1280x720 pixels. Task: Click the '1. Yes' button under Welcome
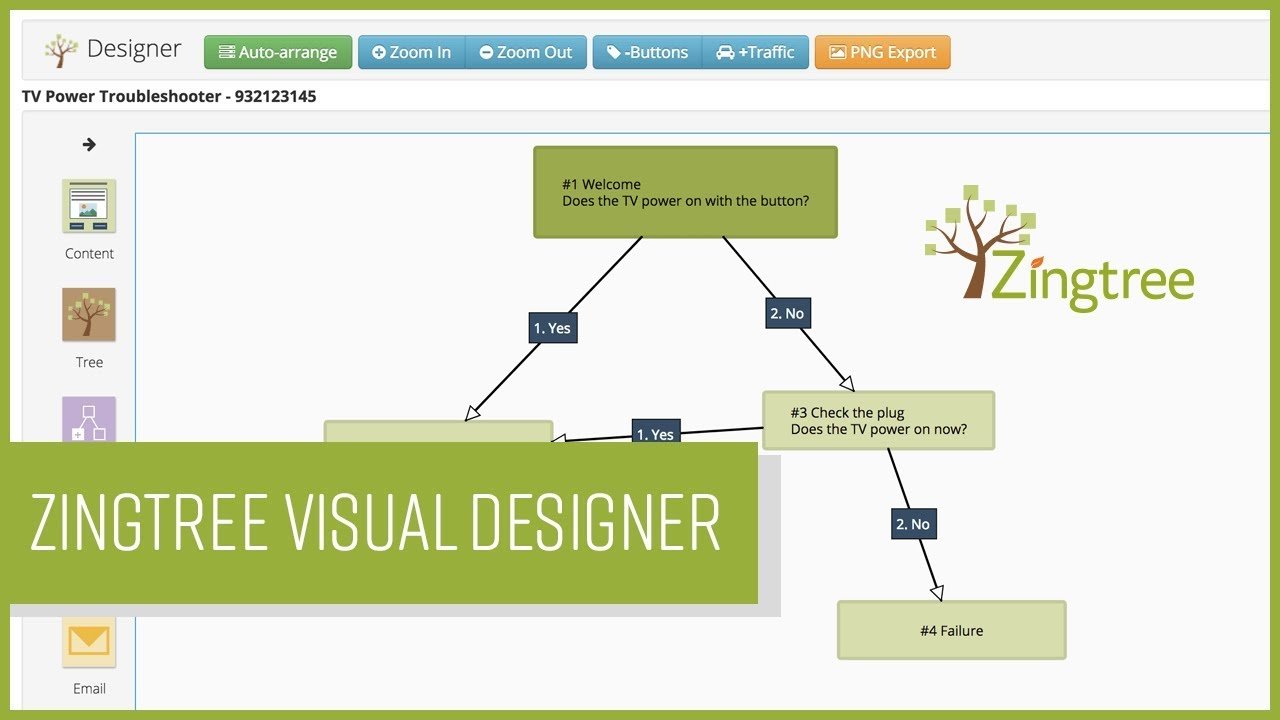tap(553, 327)
